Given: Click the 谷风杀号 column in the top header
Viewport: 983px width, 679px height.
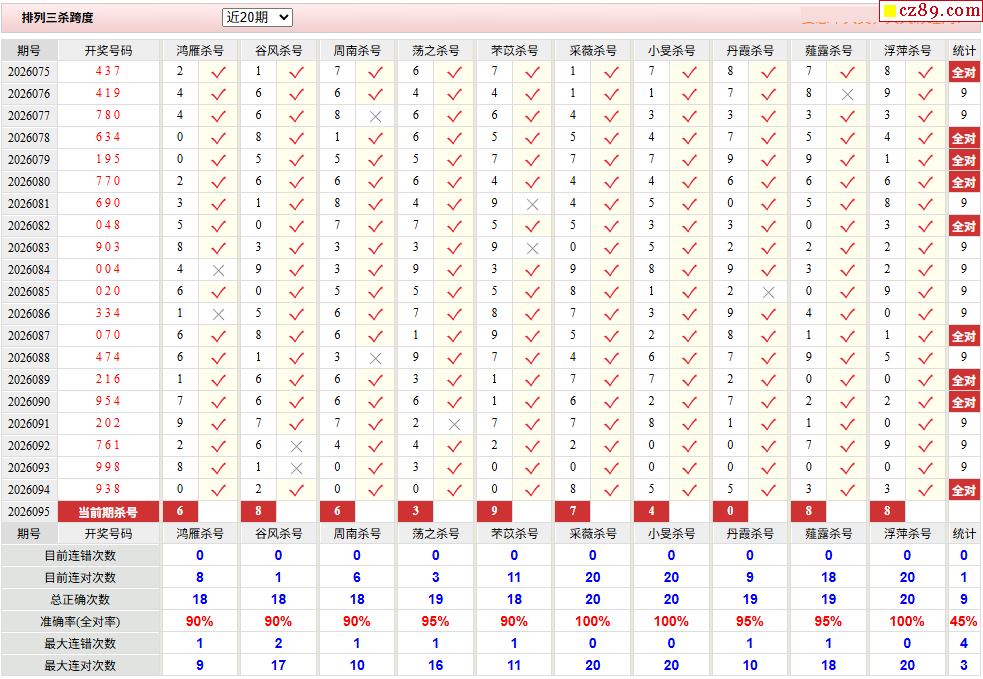Looking at the screenshot, I should [278, 50].
